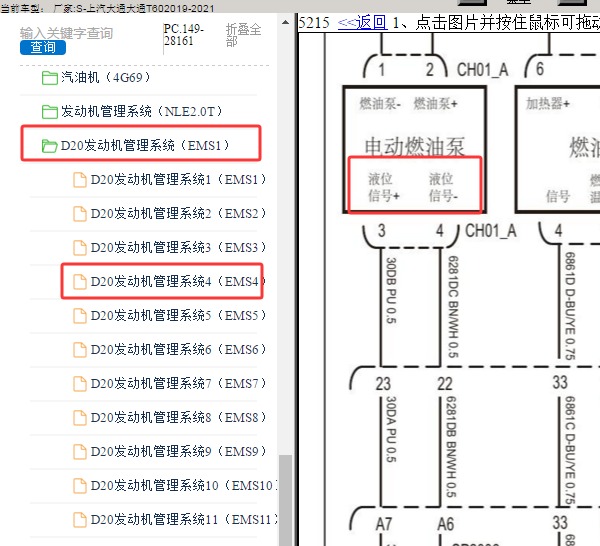This screenshot has width=600, height=546.
Task: Click wire label 30DB PU 0.5
Action: point(391,290)
